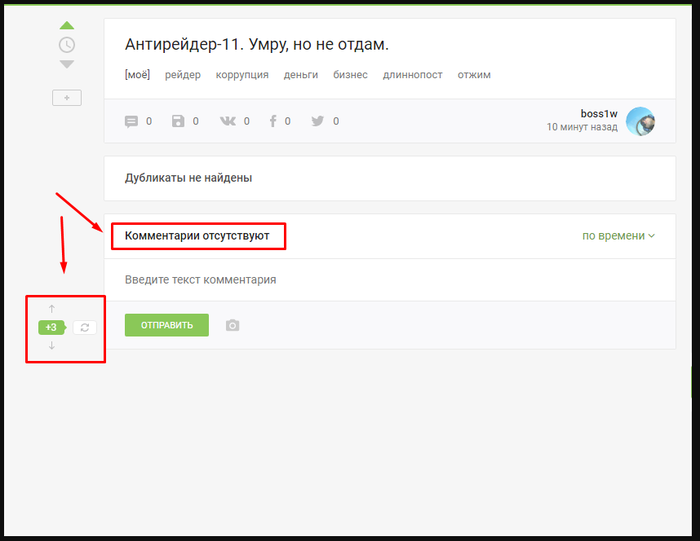Viewport: 700px width, 541px height.
Task: Click into the 'Введите текст комментария' field
Action: point(390,280)
